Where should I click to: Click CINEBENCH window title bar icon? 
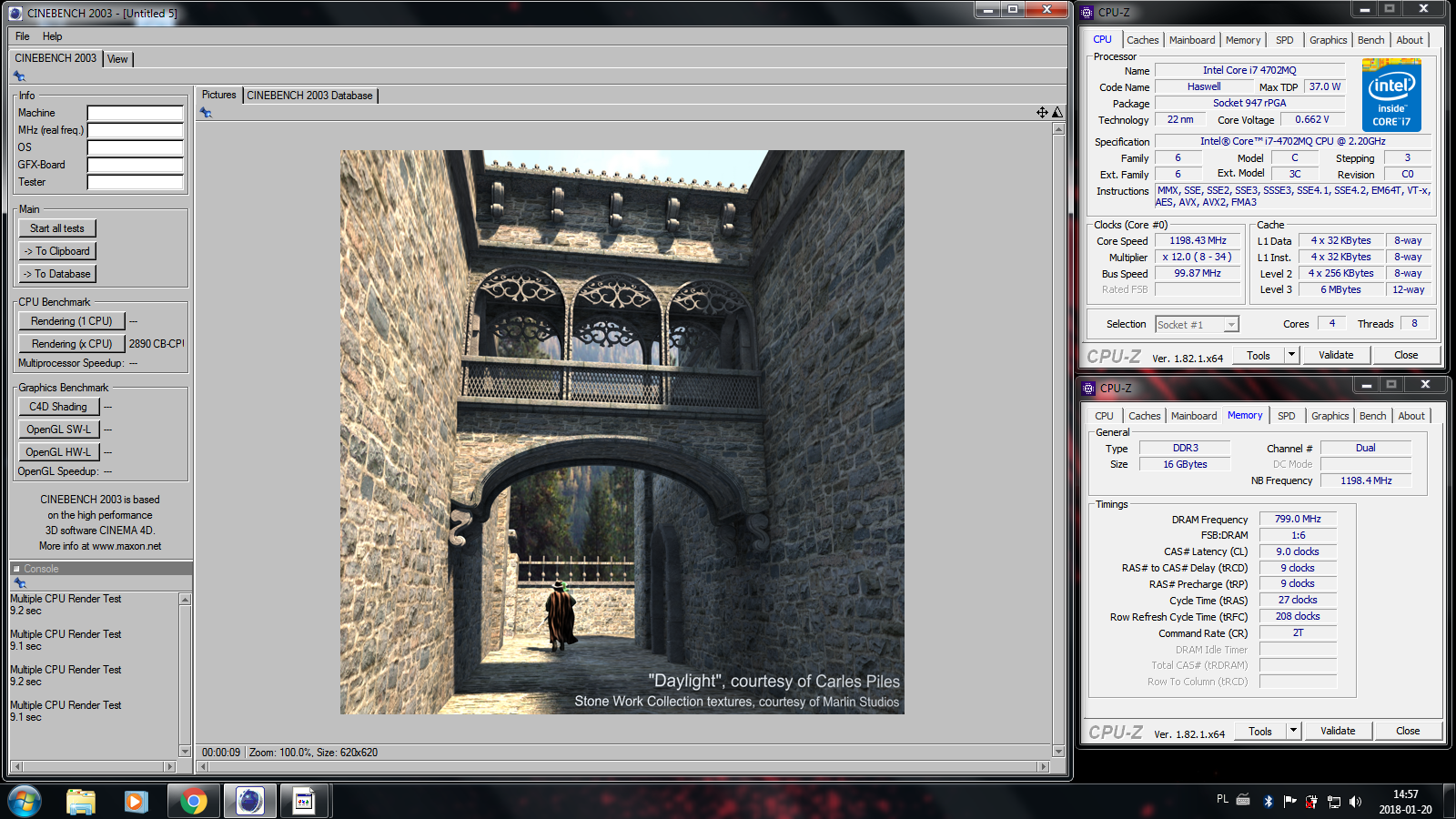pos(15,14)
